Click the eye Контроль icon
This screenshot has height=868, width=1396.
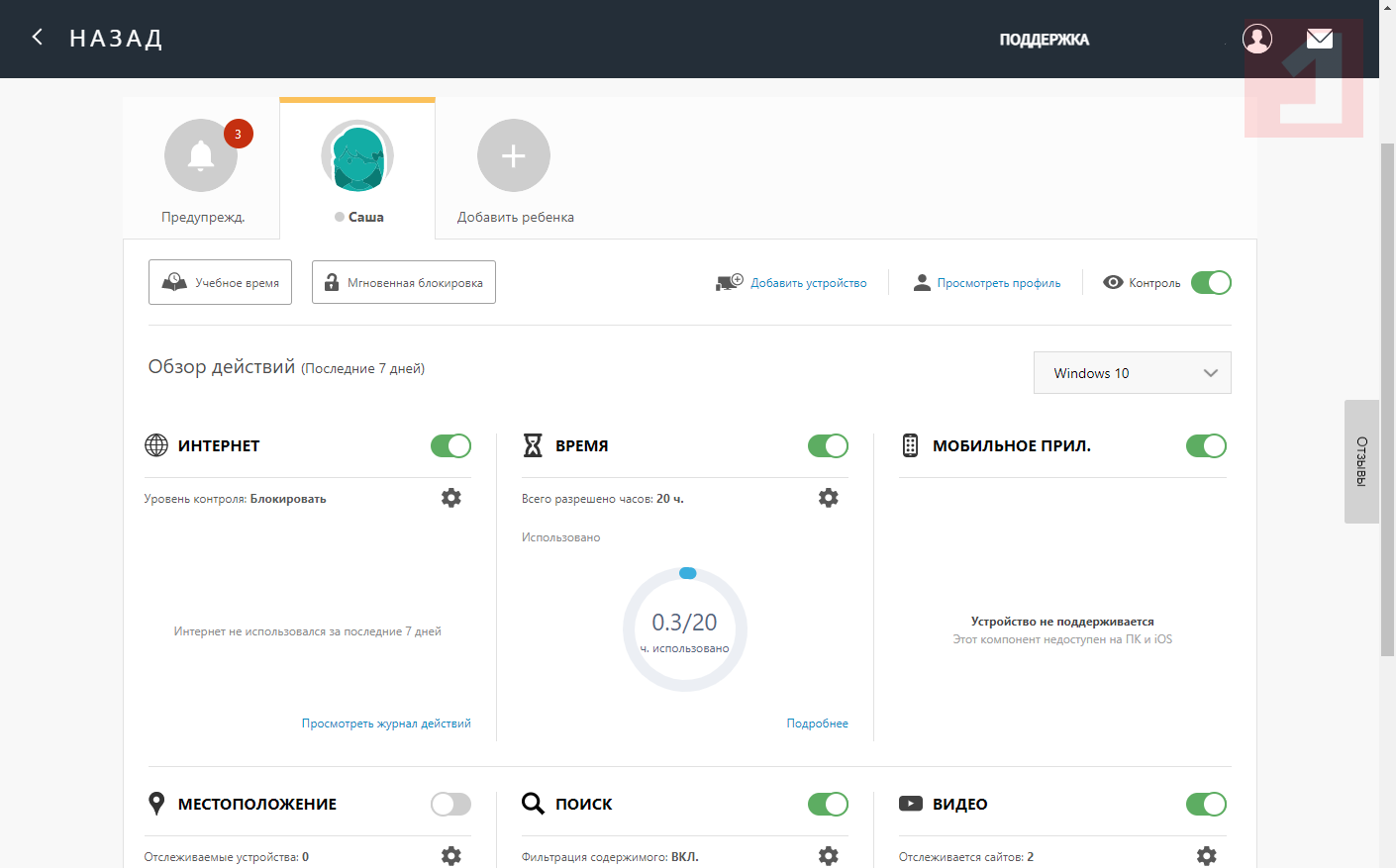pos(1113,282)
